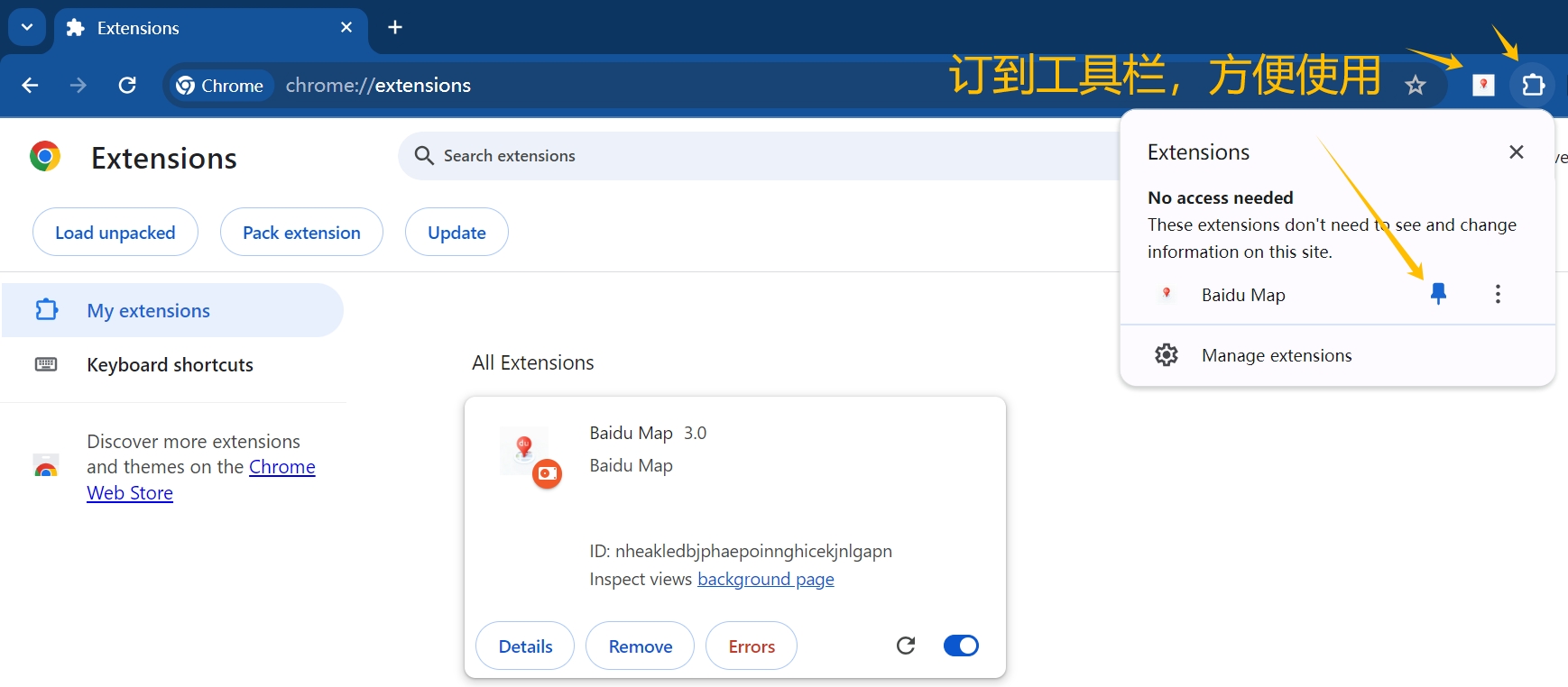
Task: Open the background page link
Action: coord(766,579)
